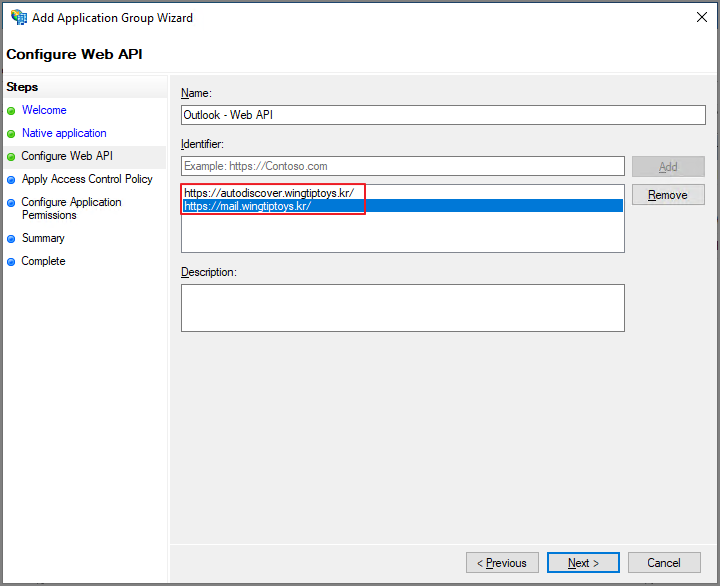Open the Welcome step link
Viewport: 720px width, 586px height.
point(44,110)
